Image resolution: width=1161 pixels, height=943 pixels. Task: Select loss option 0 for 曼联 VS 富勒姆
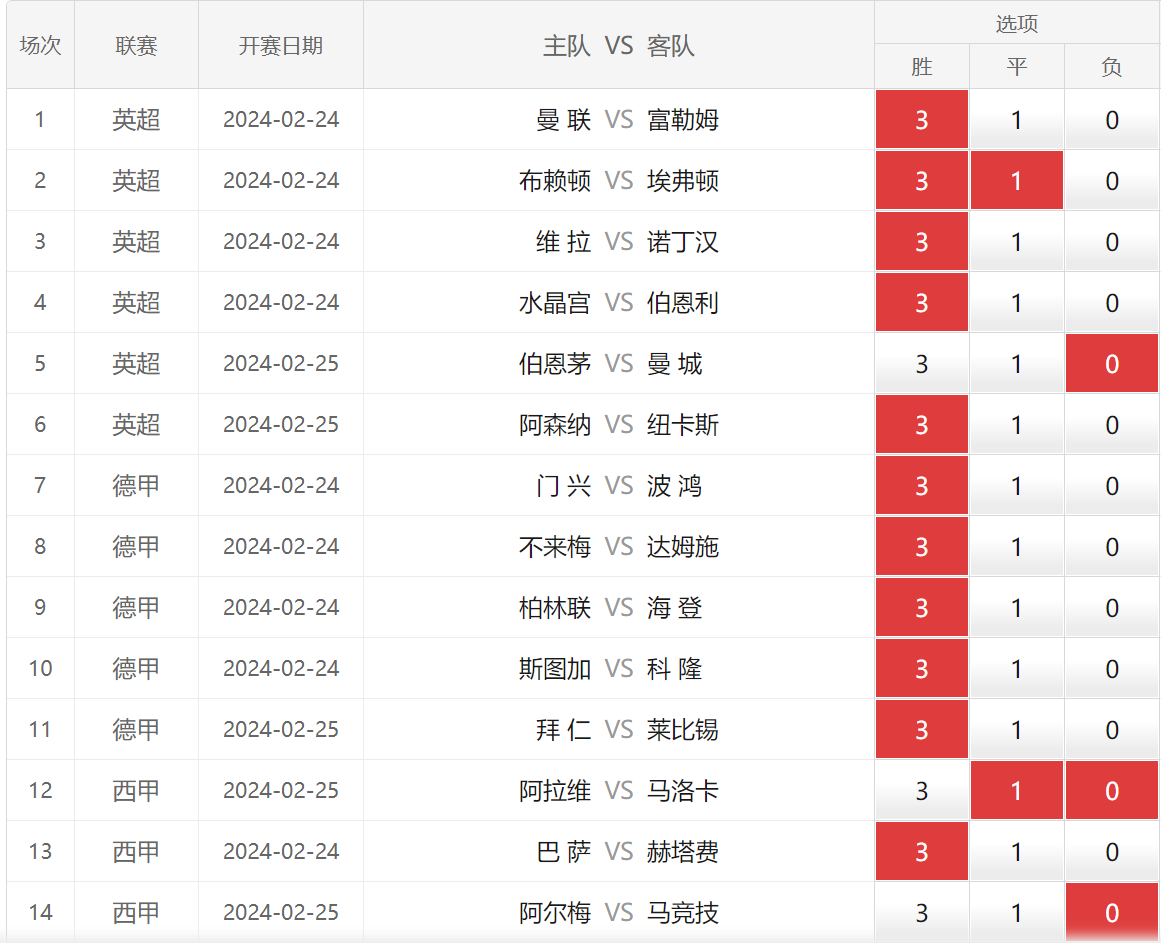point(1112,119)
